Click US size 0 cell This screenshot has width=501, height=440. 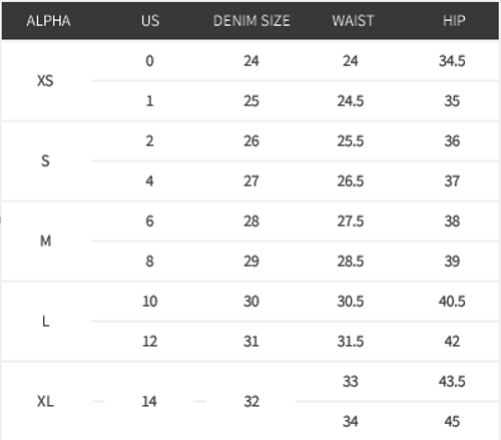pyautogui.click(x=150, y=61)
